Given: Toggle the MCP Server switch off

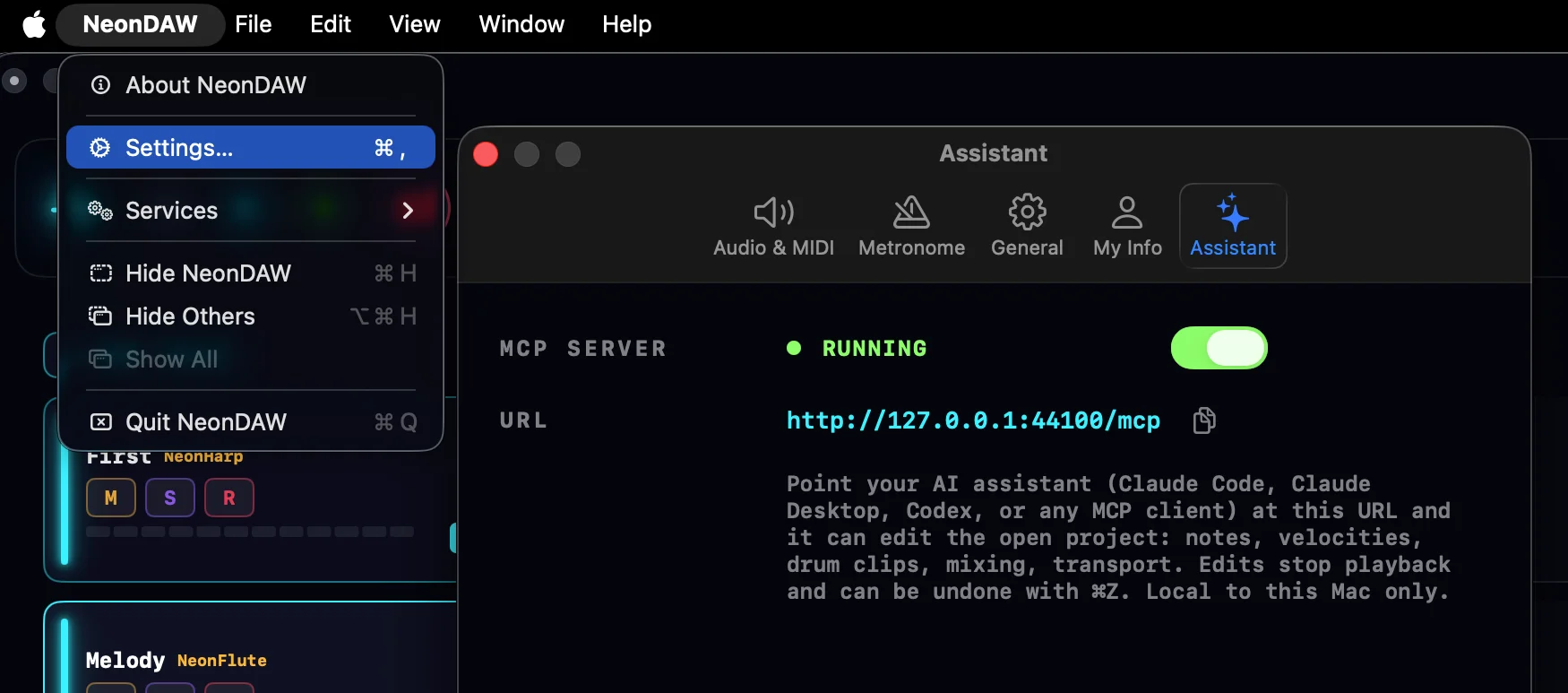Looking at the screenshot, I should pyautogui.click(x=1219, y=348).
